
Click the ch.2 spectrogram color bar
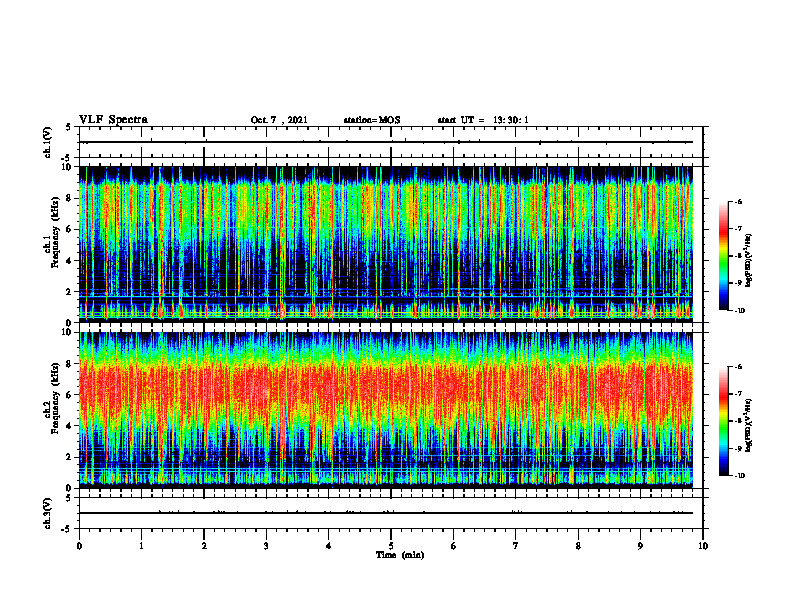(x=724, y=421)
